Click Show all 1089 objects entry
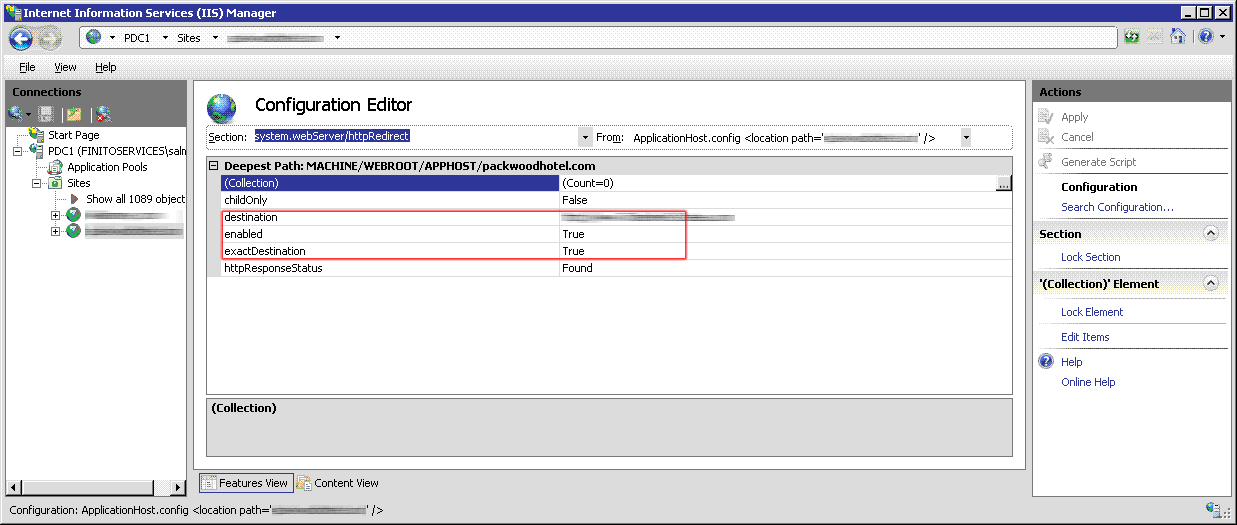 (135, 199)
